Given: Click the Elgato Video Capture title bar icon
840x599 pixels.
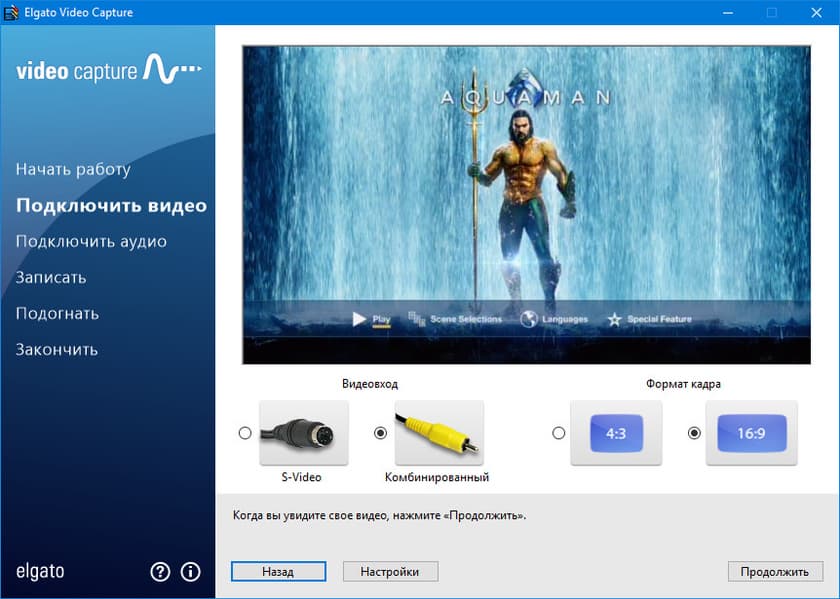Looking at the screenshot, I should pyautogui.click(x=11, y=12).
